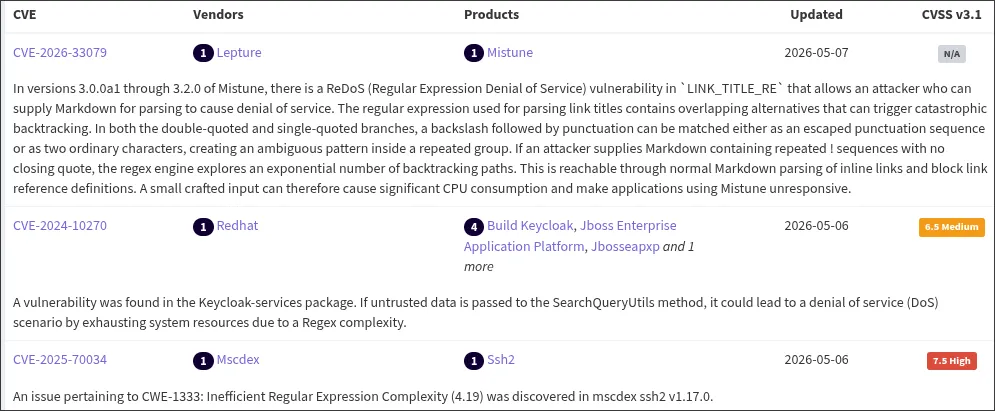Image resolution: width=995 pixels, height=411 pixels.
Task: Open the CVE-2025-70034 entry
Action: pyautogui.click(x=60, y=360)
